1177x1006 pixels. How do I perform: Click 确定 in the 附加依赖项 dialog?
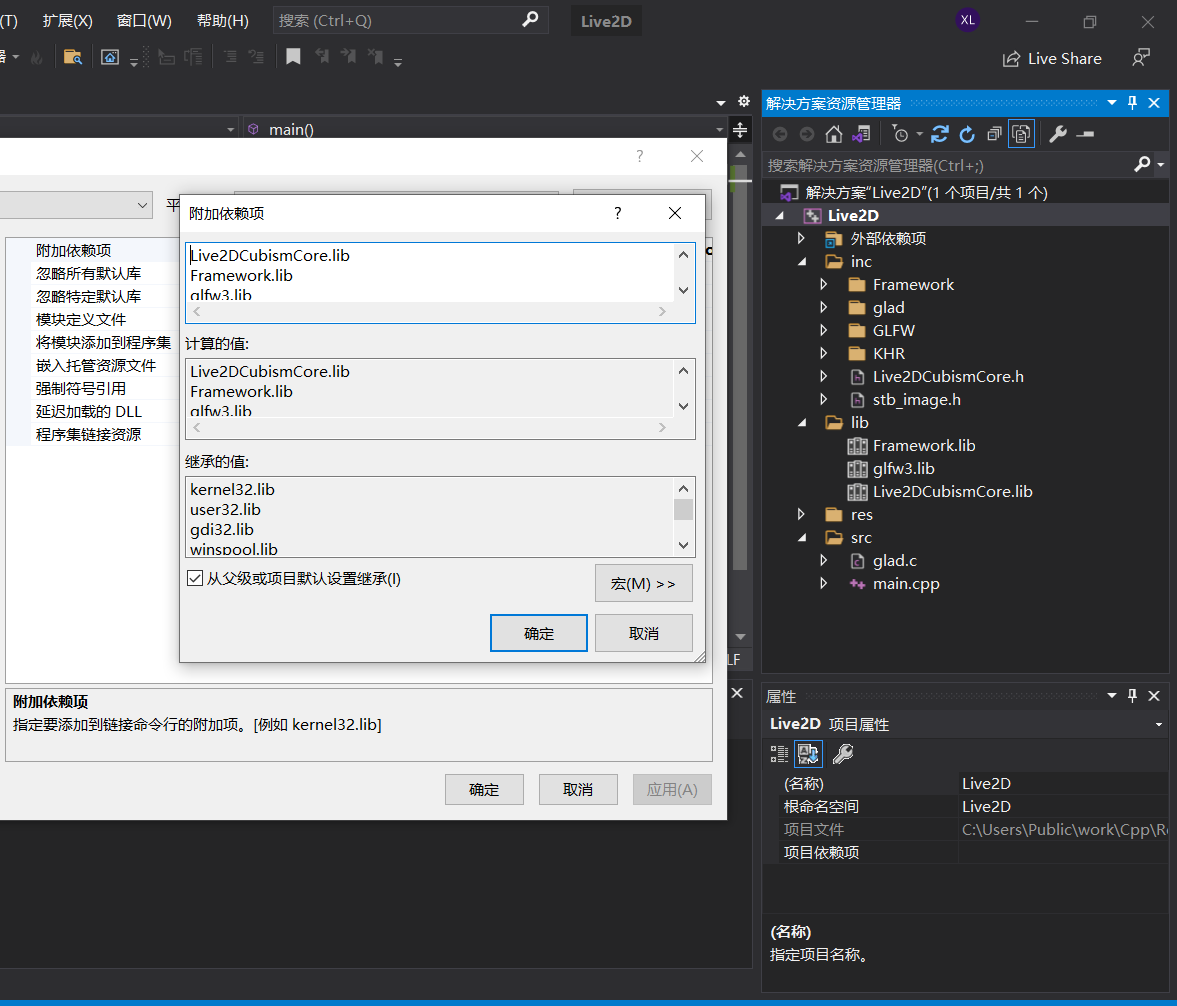tap(538, 633)
